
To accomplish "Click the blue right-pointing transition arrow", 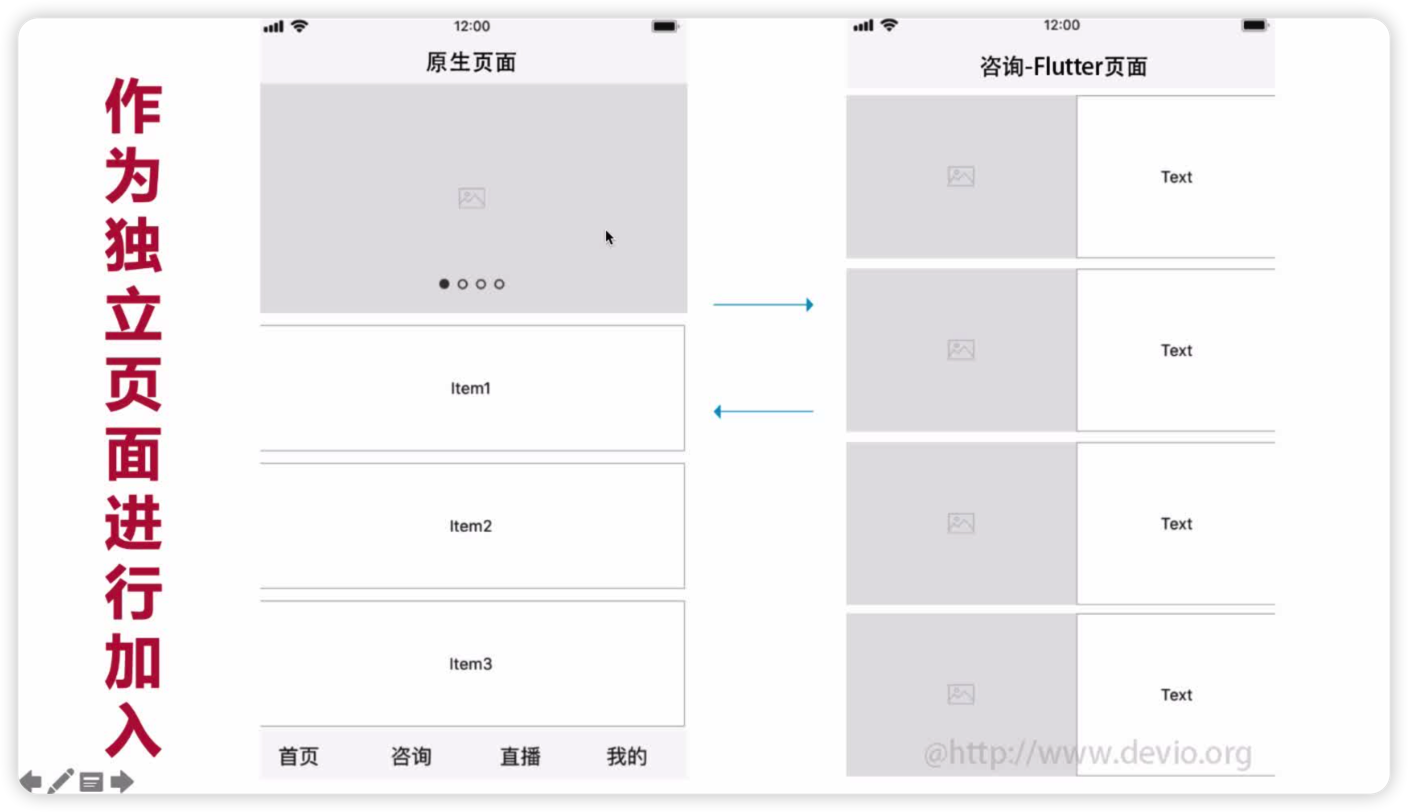I will 764,303.
